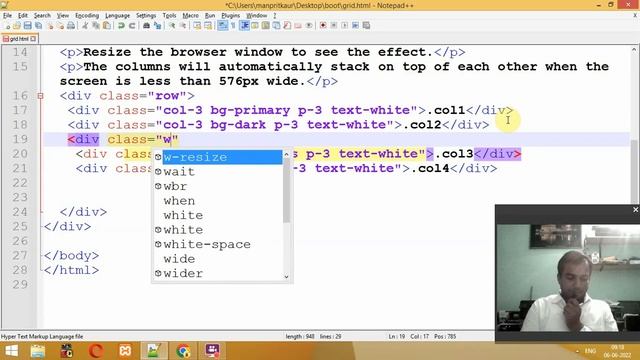The image size is (640, 360).
Task: Toggle Word Wrap in the toolbar
Action: (x=222, y=25)
